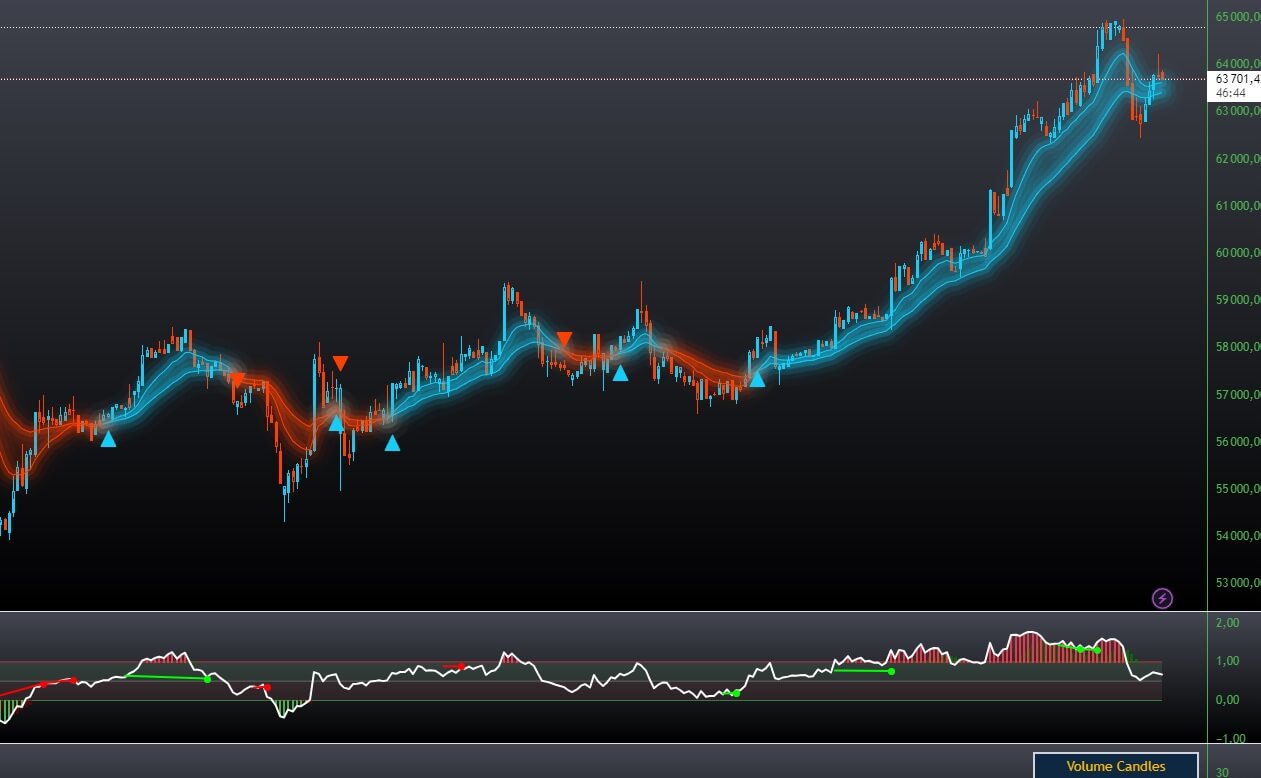This screenshot has width=1261, height=778.
Task: Click the 59 000,0 price axis label
Action: click(1238, 300)
